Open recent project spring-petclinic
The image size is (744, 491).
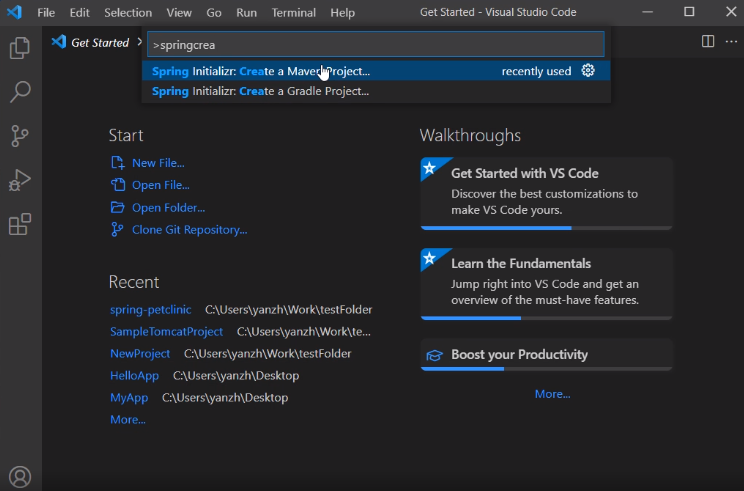150,309
